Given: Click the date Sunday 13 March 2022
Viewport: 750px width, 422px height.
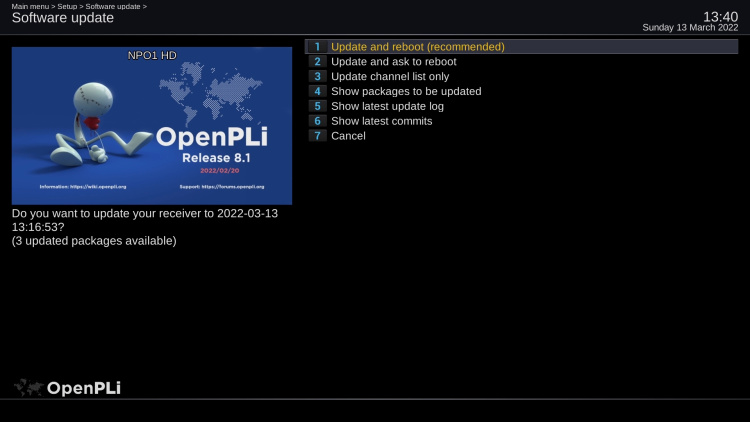Looking at the screenshot, I should [690, 28].
